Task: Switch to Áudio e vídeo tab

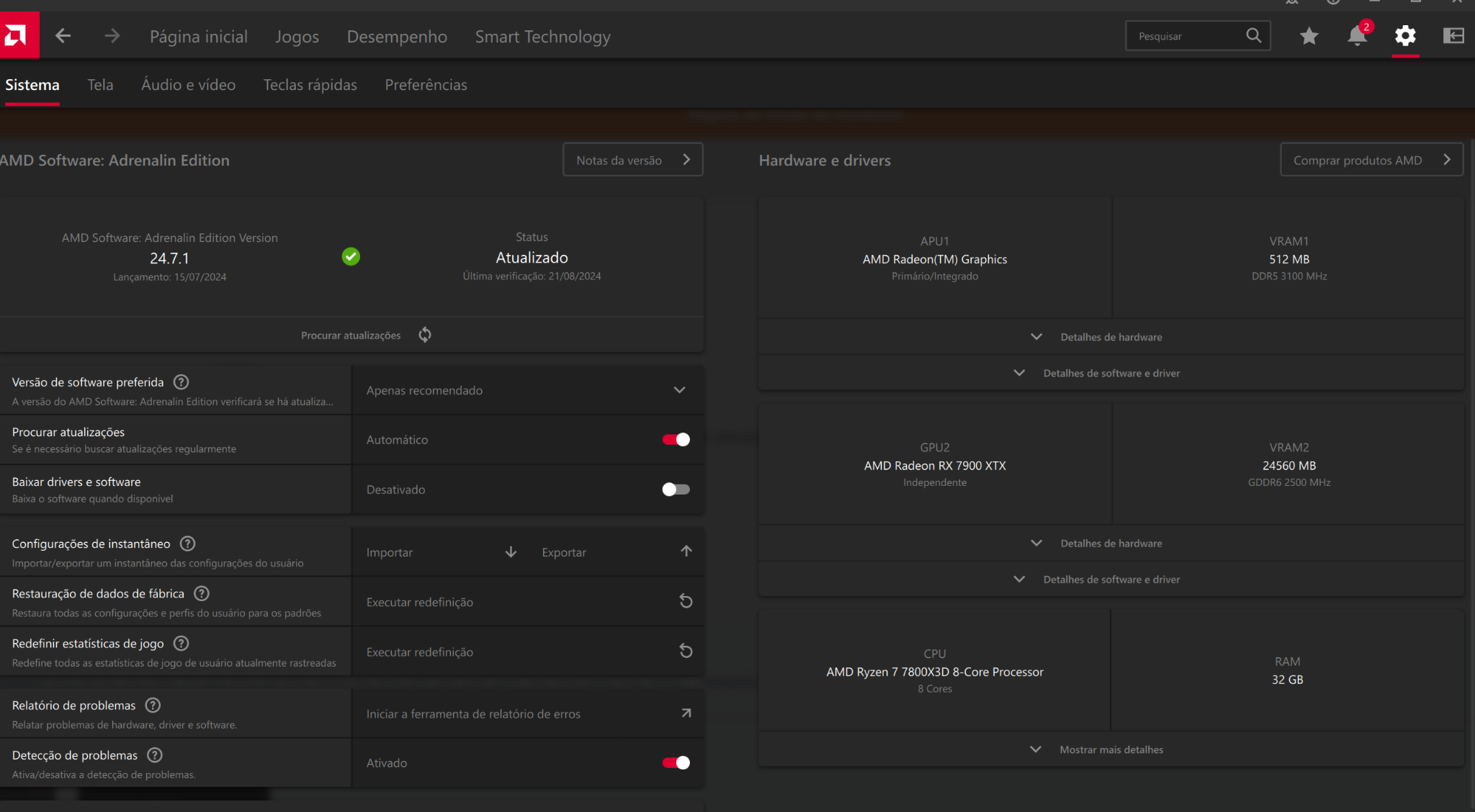Action: (x=188, y=85)
